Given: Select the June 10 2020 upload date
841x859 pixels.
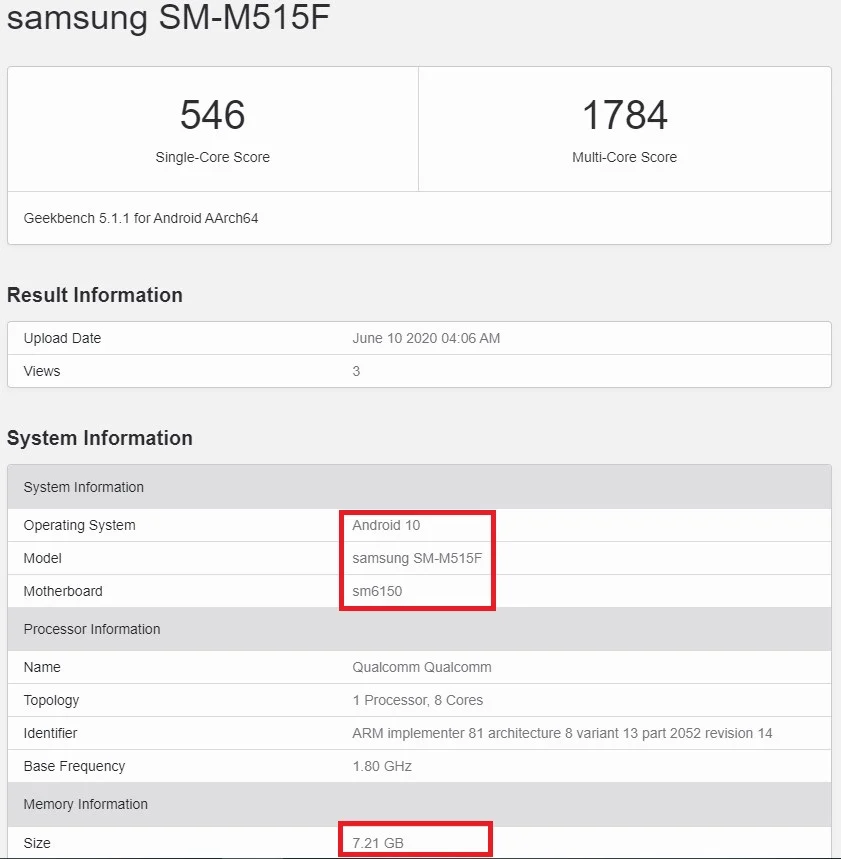Looking at the screenshot, I should [x=426, y=338].
